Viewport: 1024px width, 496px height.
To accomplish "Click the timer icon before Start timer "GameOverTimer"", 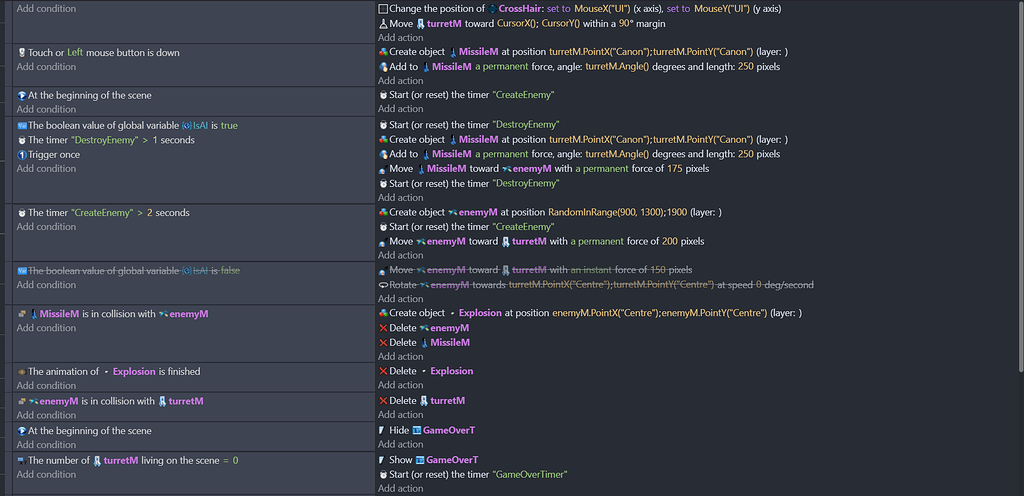I will [x=383, y=474].
